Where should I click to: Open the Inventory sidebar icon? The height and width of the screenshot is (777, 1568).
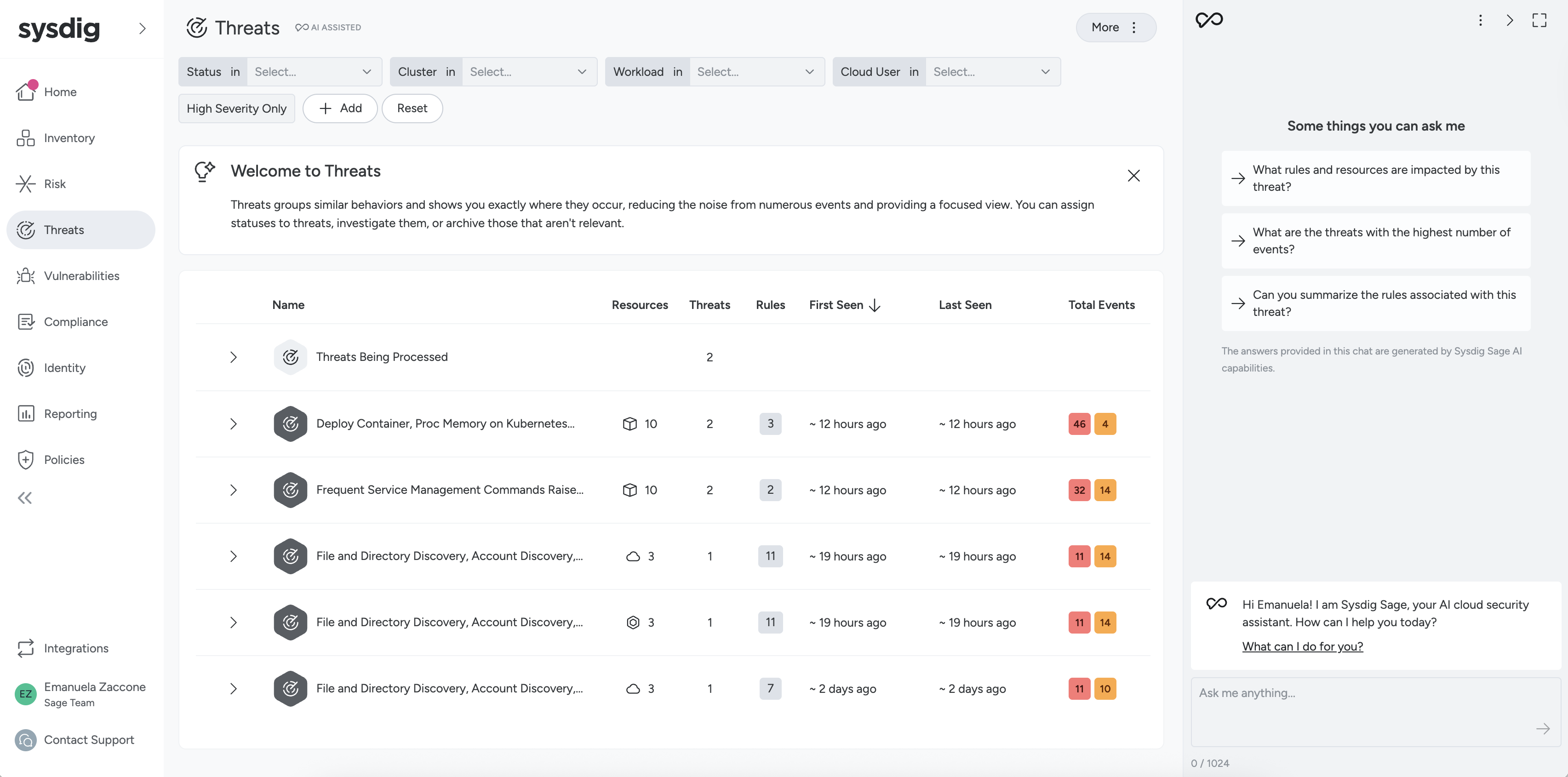coord(26,138)
